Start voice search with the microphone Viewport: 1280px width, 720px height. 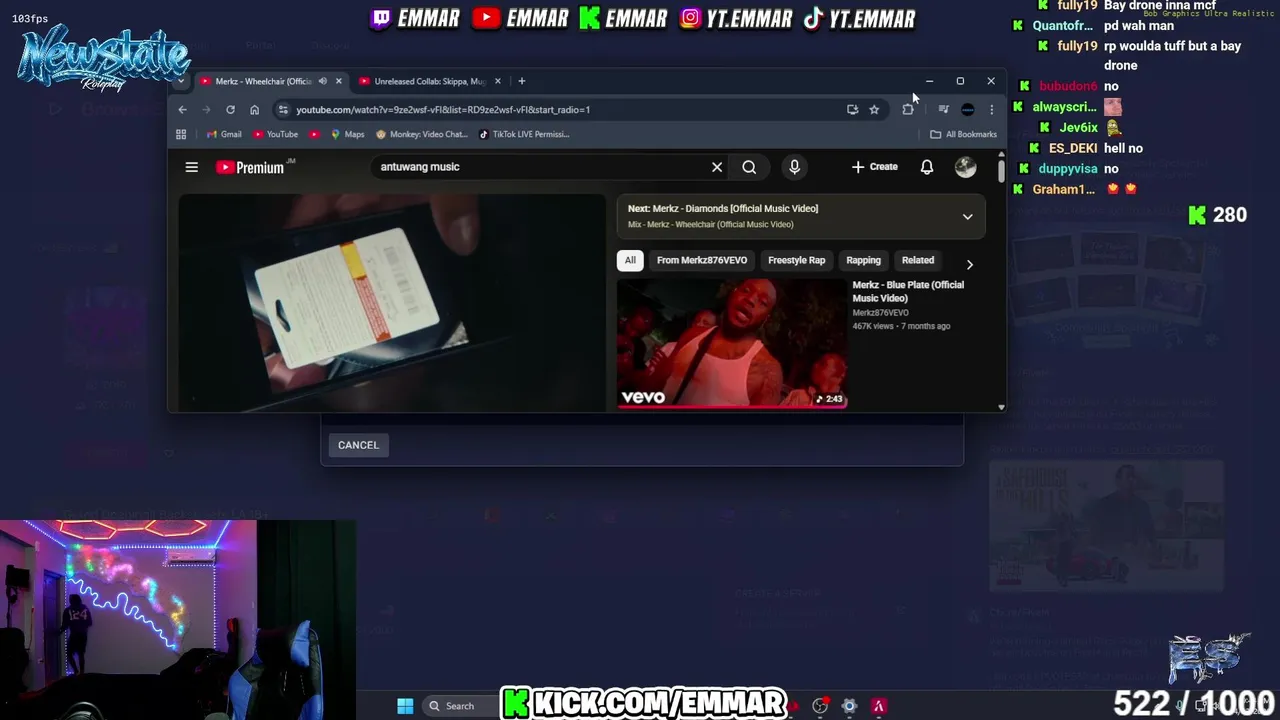(x=794, y=167)
